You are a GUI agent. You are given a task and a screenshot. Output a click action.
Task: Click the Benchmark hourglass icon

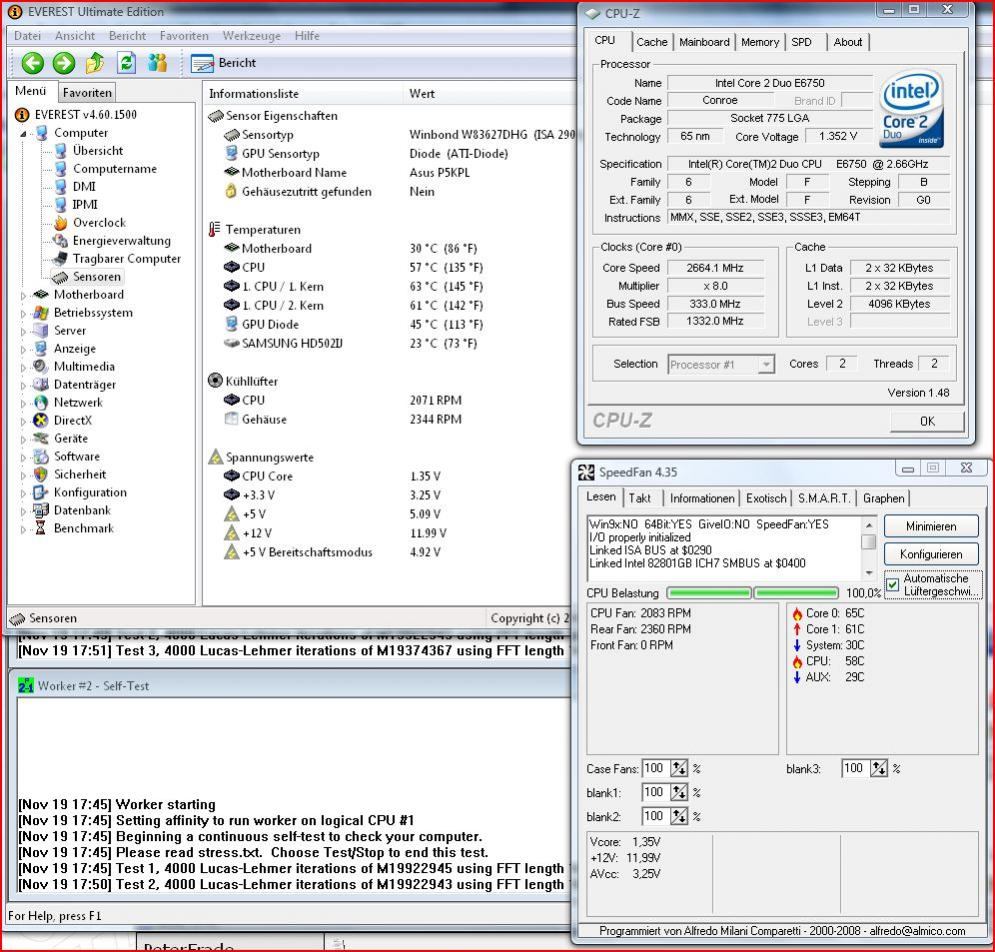click(41, 528)
